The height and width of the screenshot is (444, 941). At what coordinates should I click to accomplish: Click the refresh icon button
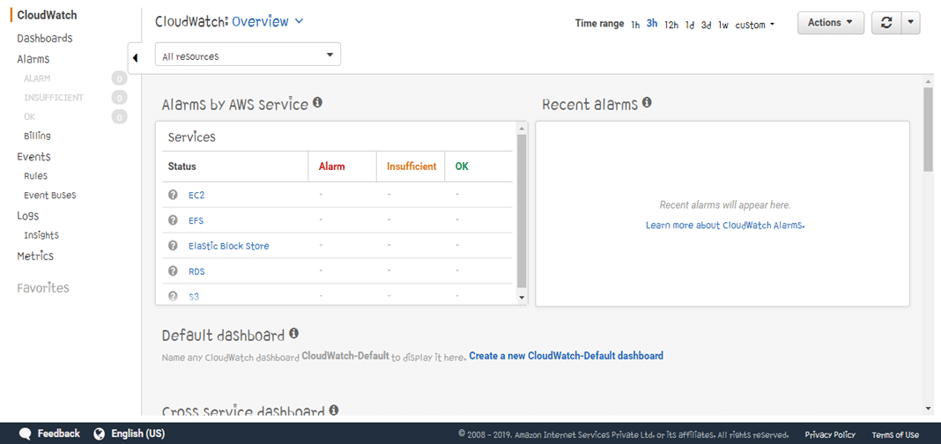(886, 23)
